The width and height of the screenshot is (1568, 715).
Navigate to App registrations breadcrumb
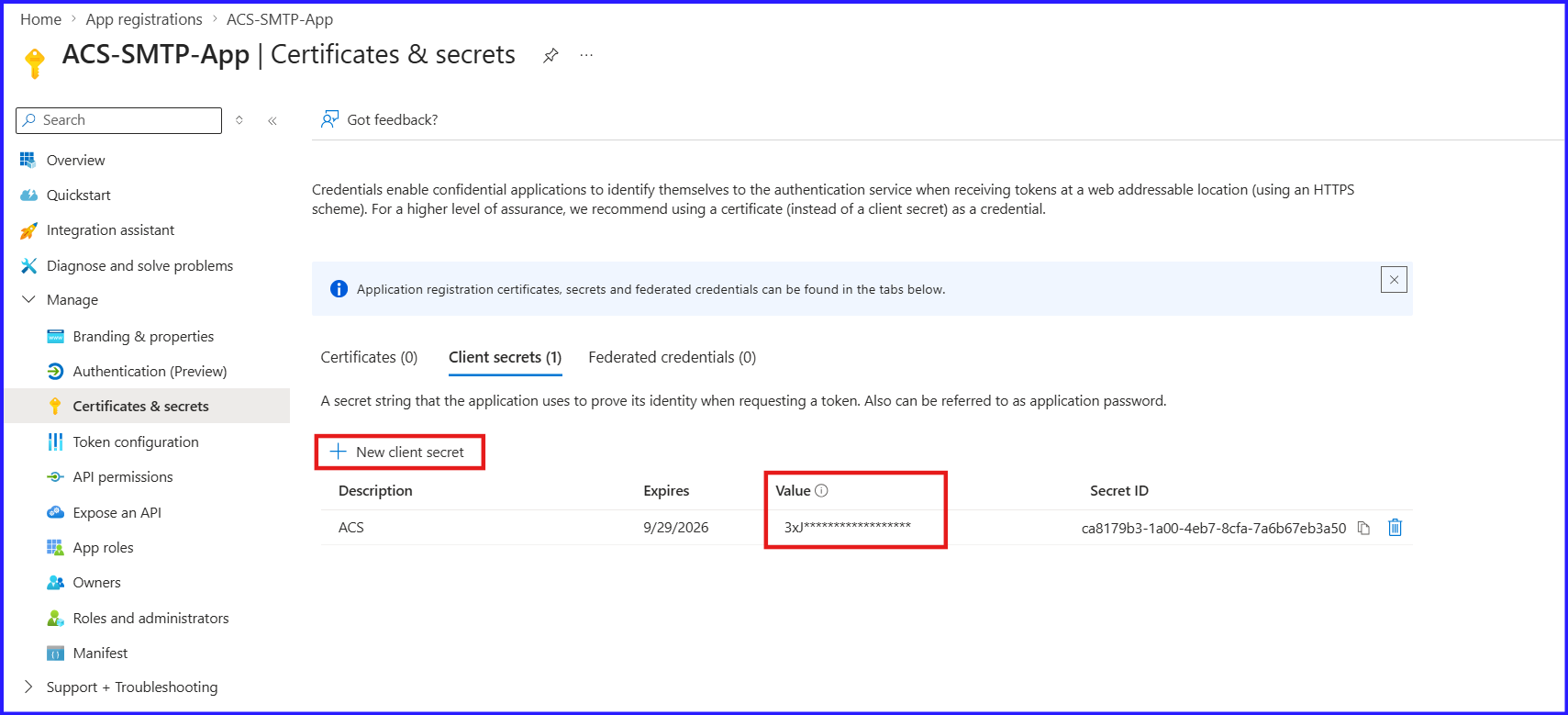click(144, 19)
